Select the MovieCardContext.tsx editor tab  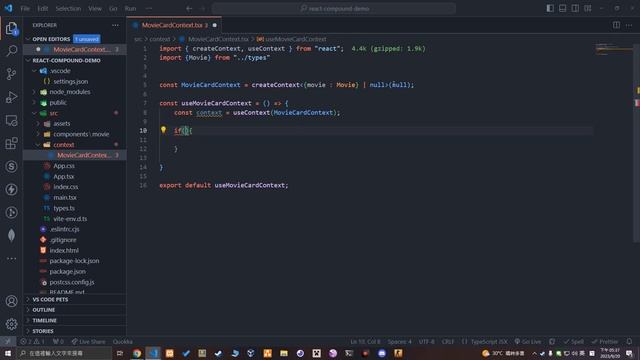[174, 25]
